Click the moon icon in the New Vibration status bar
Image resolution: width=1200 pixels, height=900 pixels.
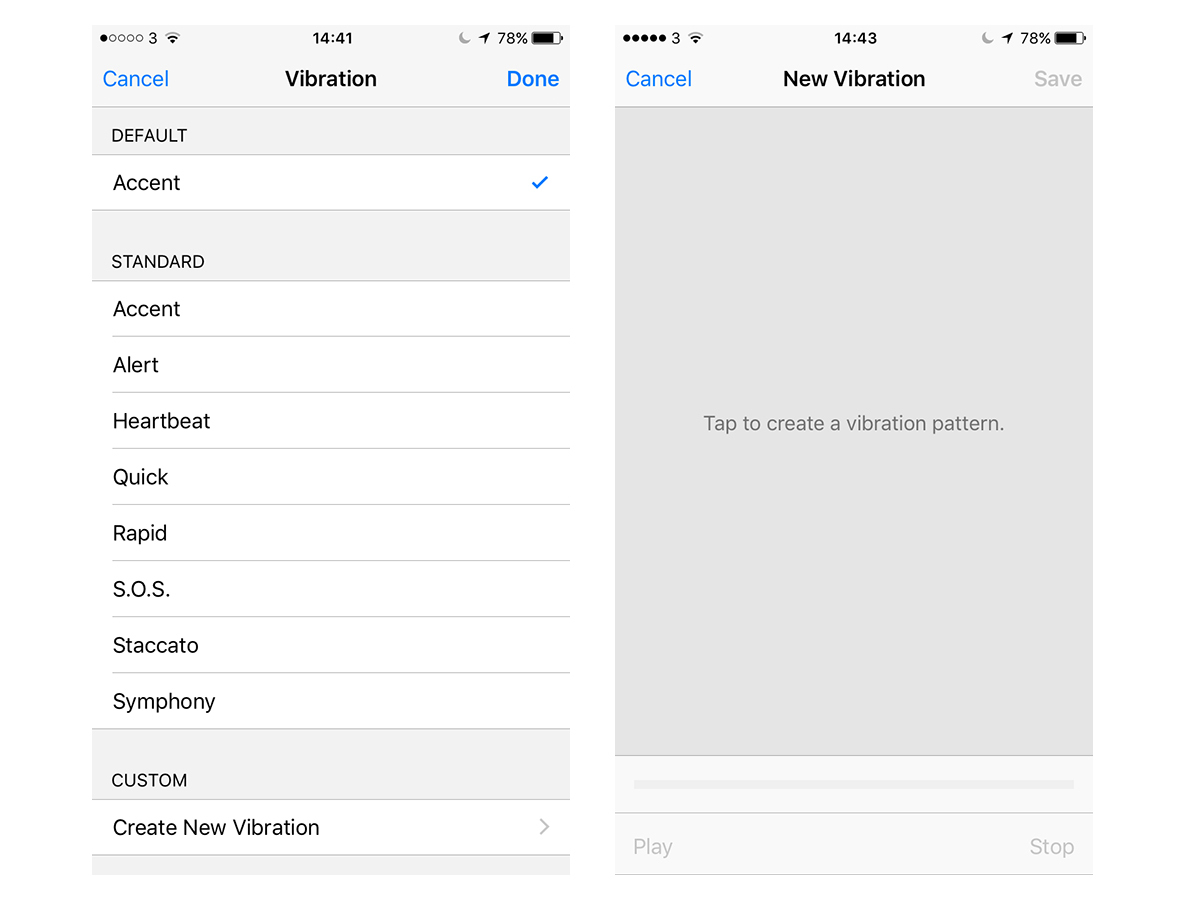tap(988, 38)
